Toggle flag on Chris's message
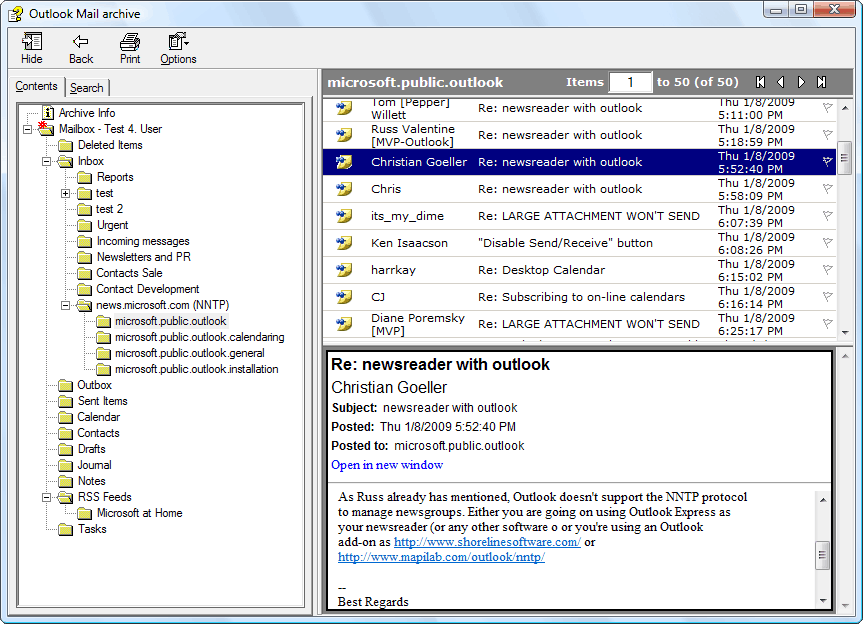 point(827,188)
